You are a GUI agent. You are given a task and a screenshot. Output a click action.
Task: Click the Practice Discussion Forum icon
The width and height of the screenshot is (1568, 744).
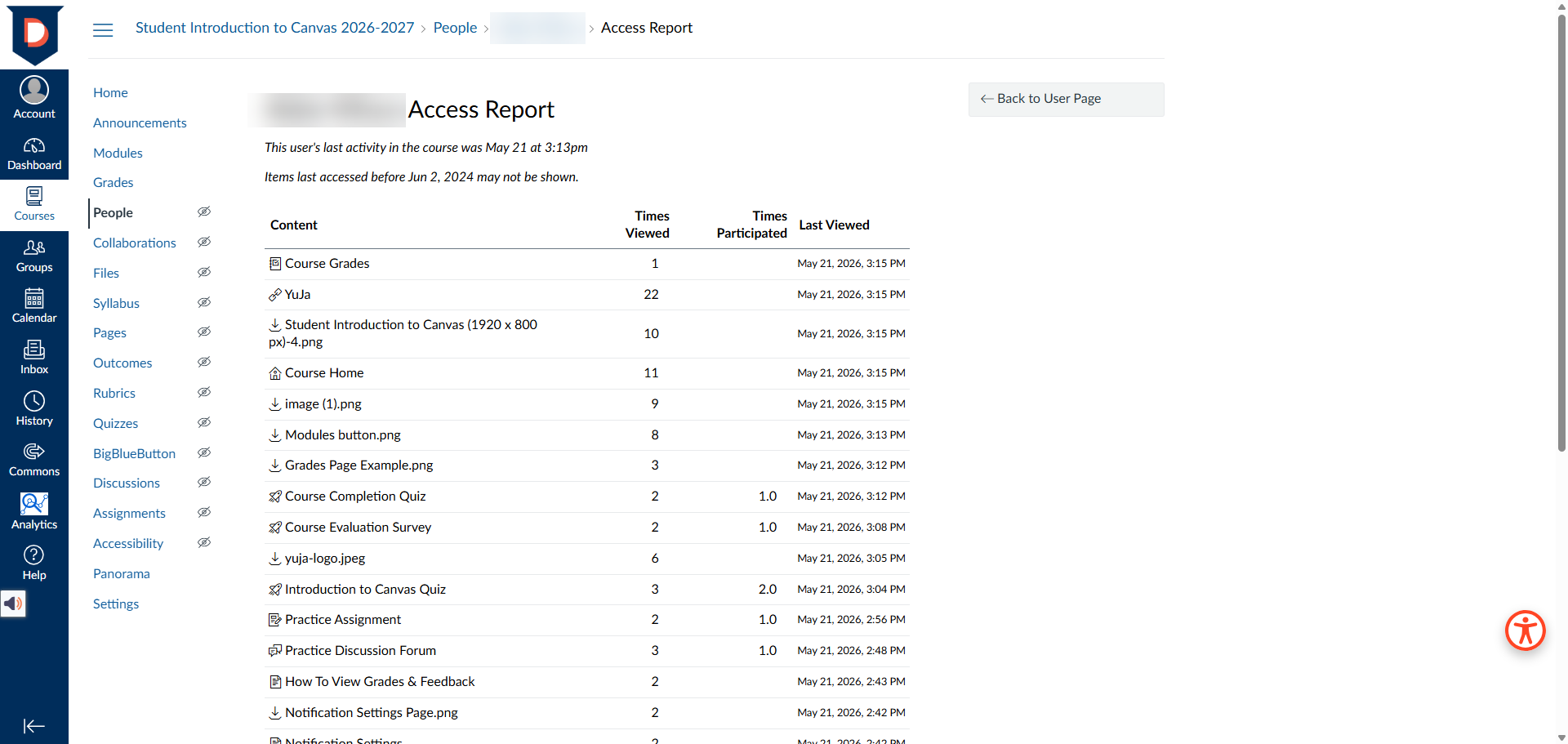coord(275,651)
